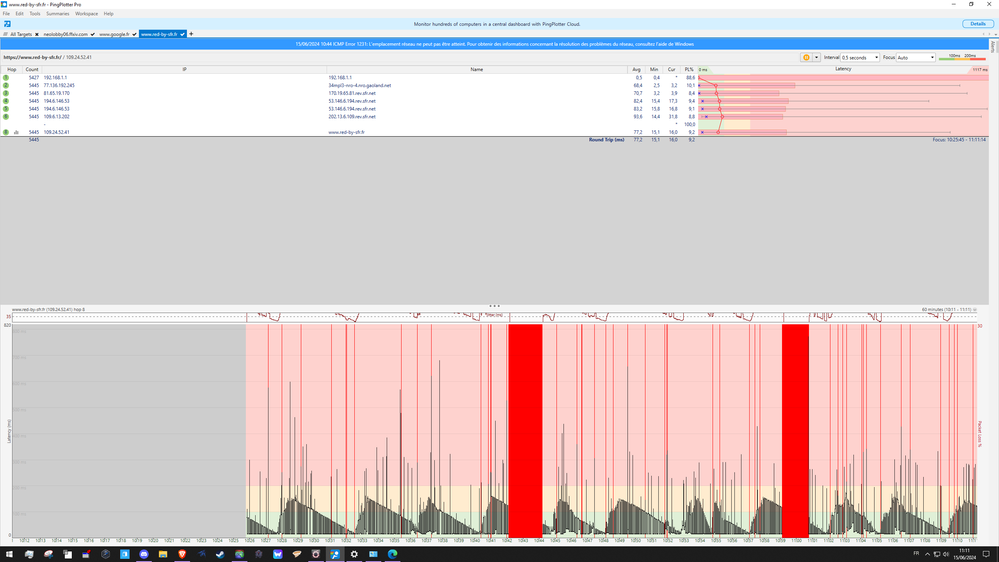
Task: Click the latency color scale 100ms/200ms legend
Action: pos(963,57)
